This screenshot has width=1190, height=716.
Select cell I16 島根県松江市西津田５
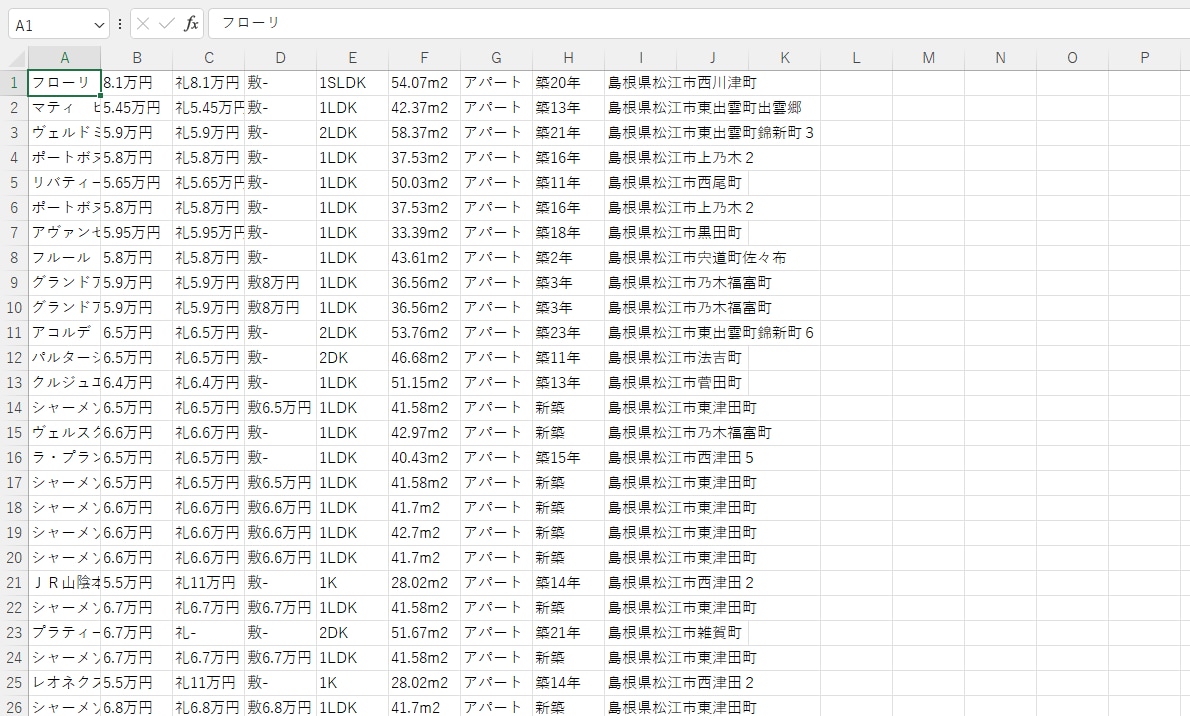(x=641, y=458)
